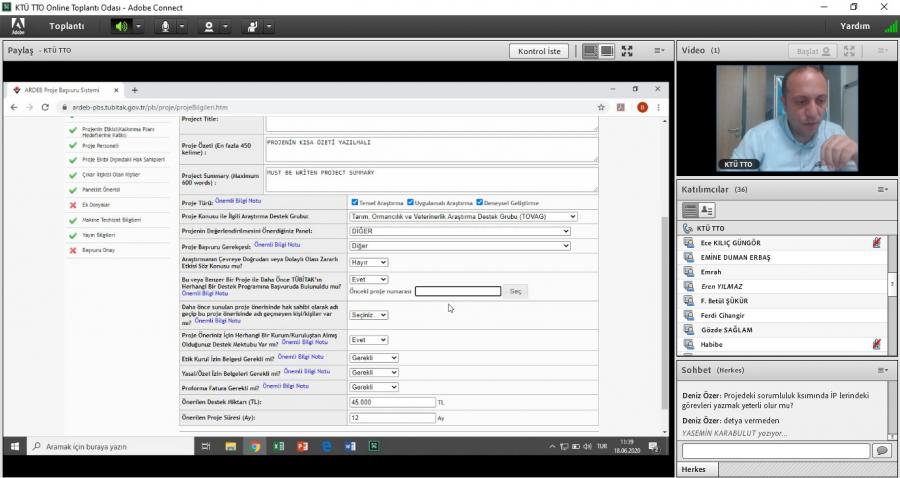Viewport: 900px width, 478px height.
Task: Uncheck the Deneysel Geliştirme checkbox
Action: 480,202
